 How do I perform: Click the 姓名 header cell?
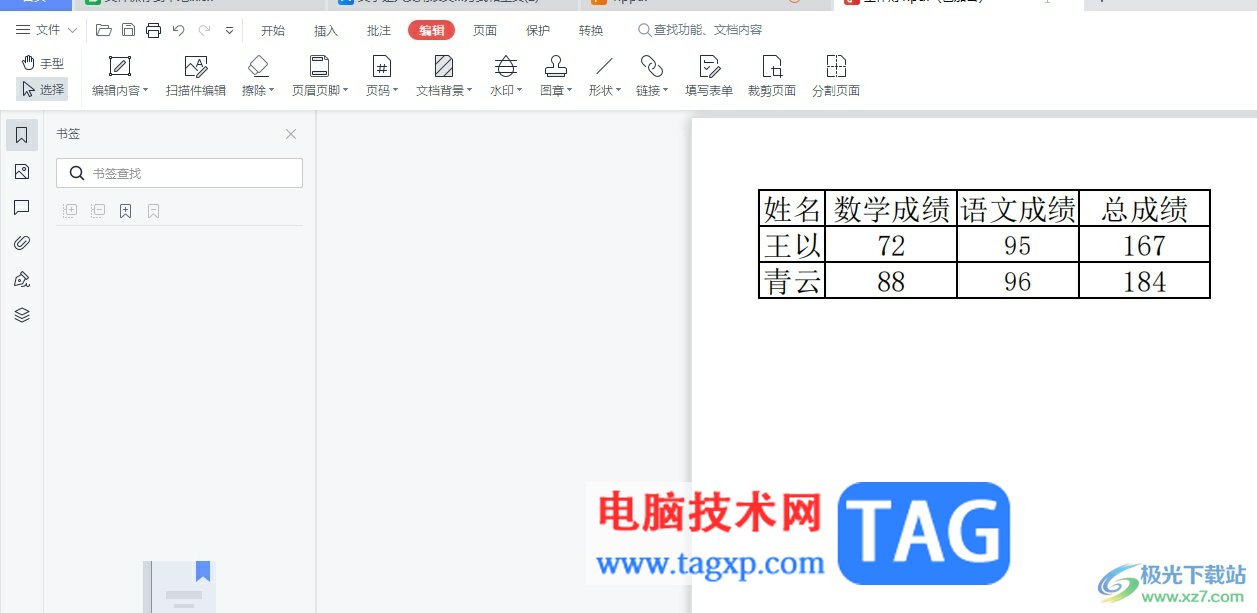pos(792,209)
